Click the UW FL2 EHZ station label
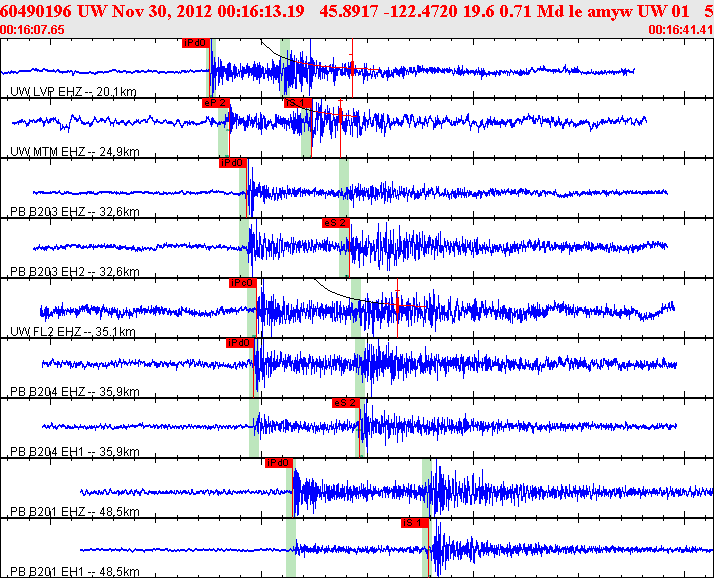Screen dimensions: 714x578 pos(73,332)
